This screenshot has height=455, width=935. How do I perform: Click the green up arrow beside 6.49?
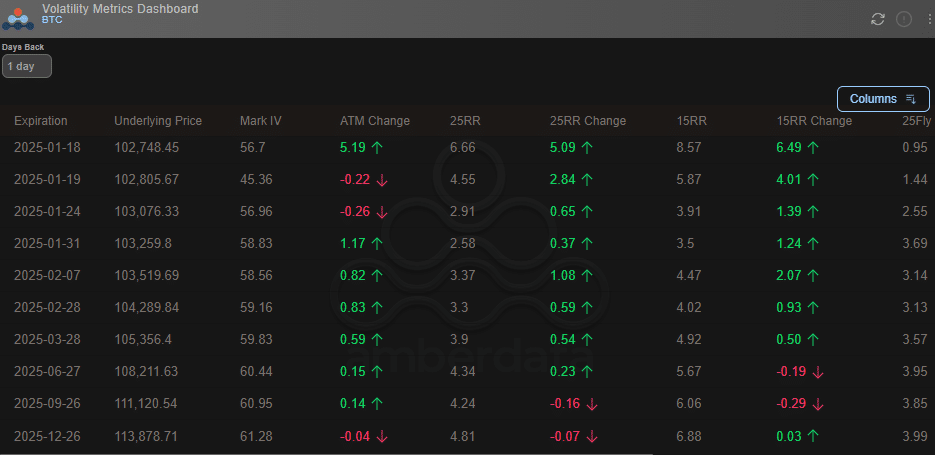tap(813, 147)
